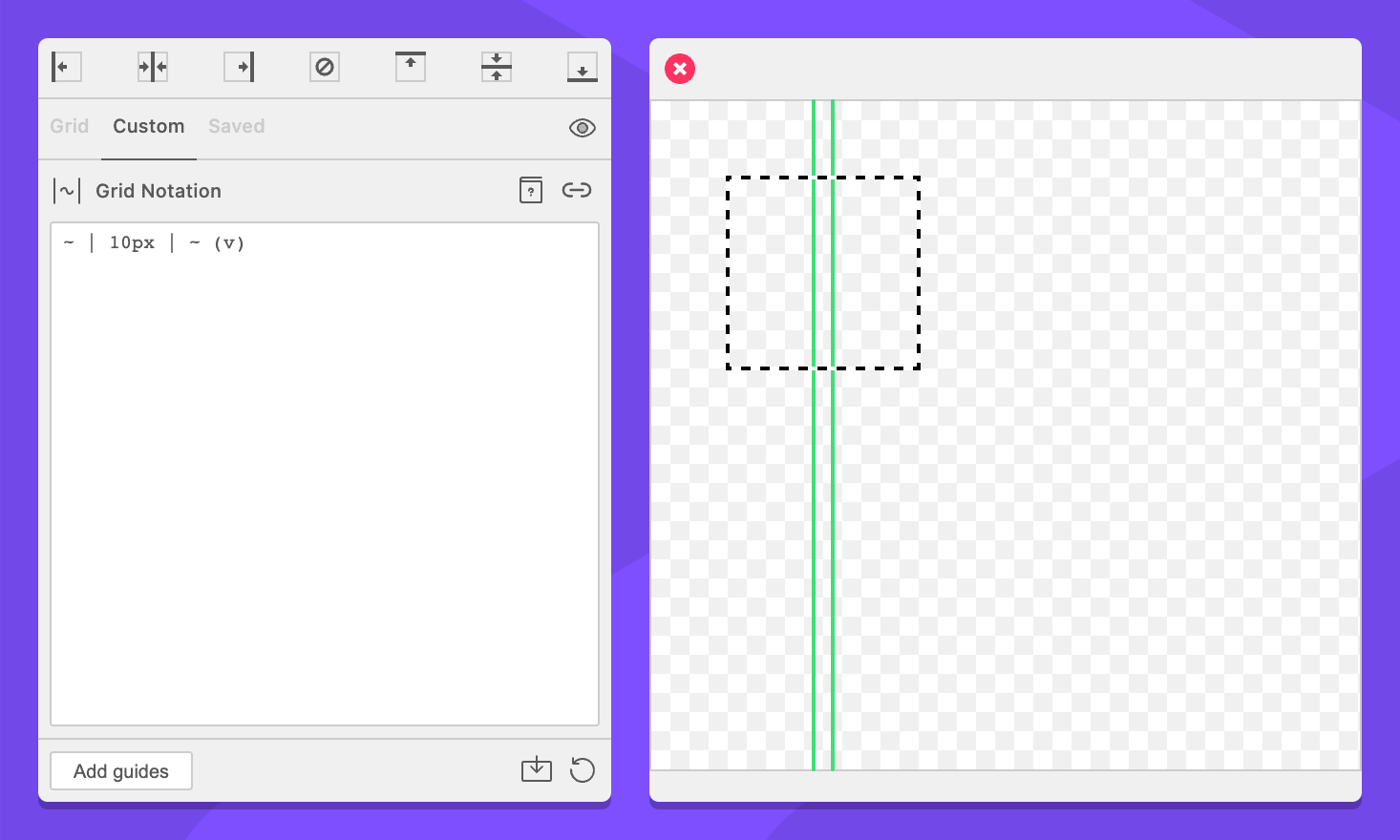Viewport: 1400px width, 840px height.
Task: Click the chain link icon
Action: [x=577, y=190]
